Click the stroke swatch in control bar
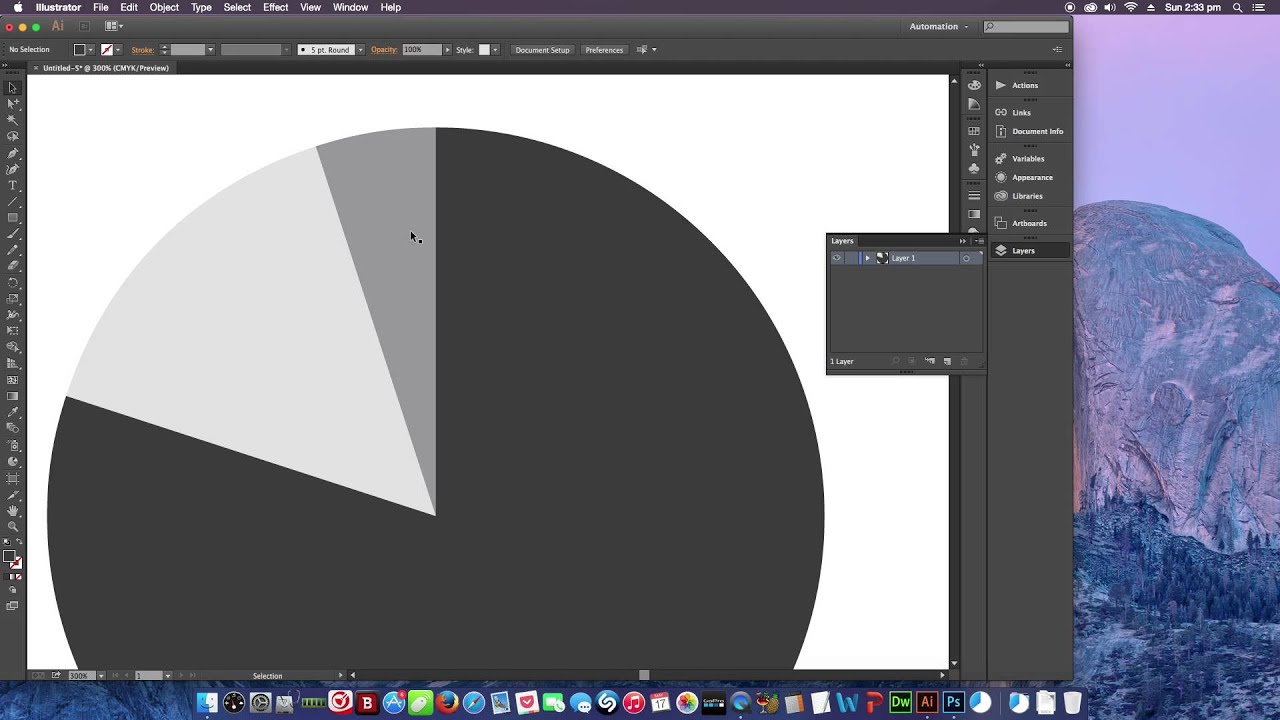Image resolution: width=1280 pixels, height=720 pixels. coord(107,50)
